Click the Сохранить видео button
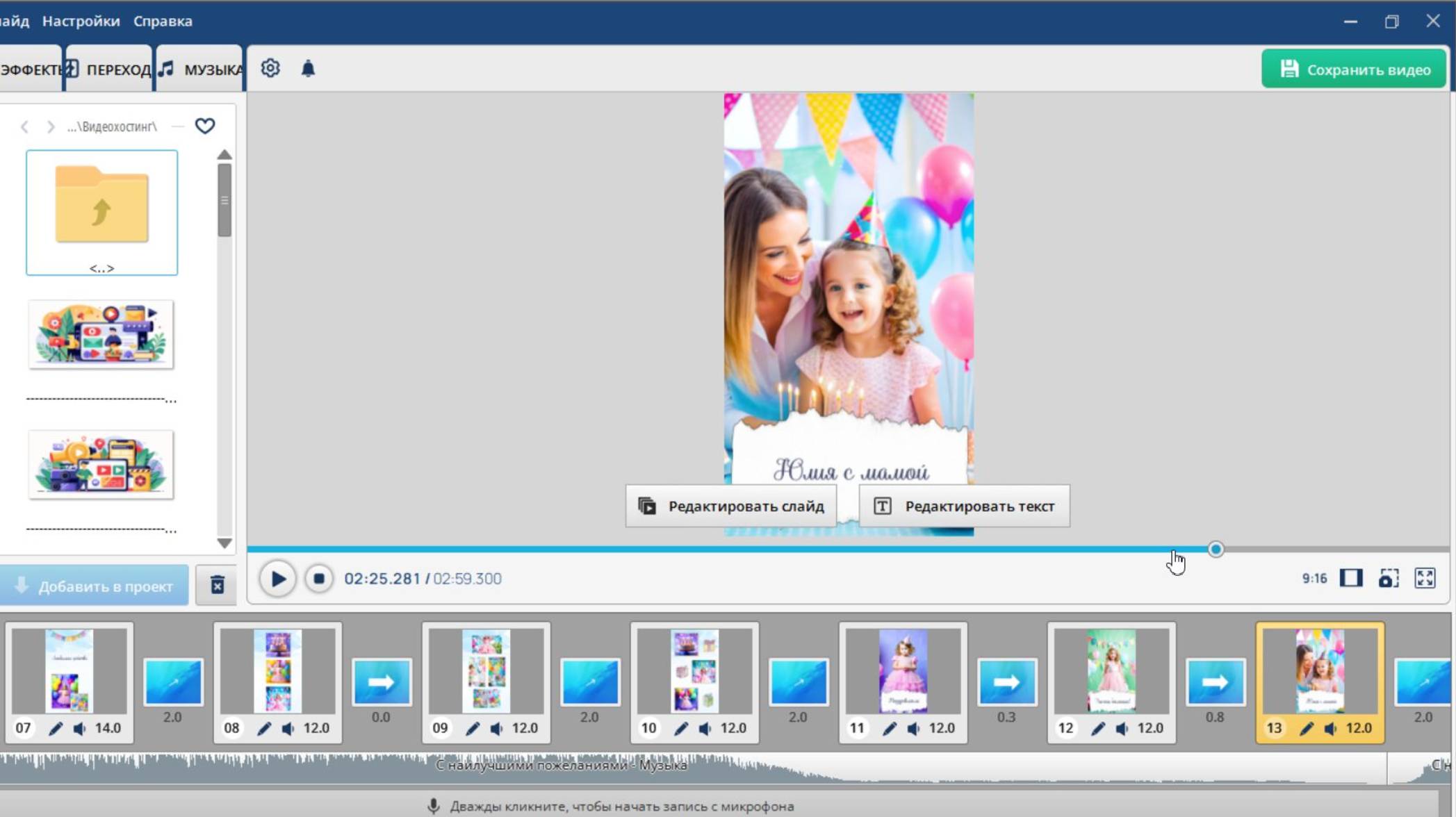This screenshot has height=817, width=1456. click(1354, 67)
